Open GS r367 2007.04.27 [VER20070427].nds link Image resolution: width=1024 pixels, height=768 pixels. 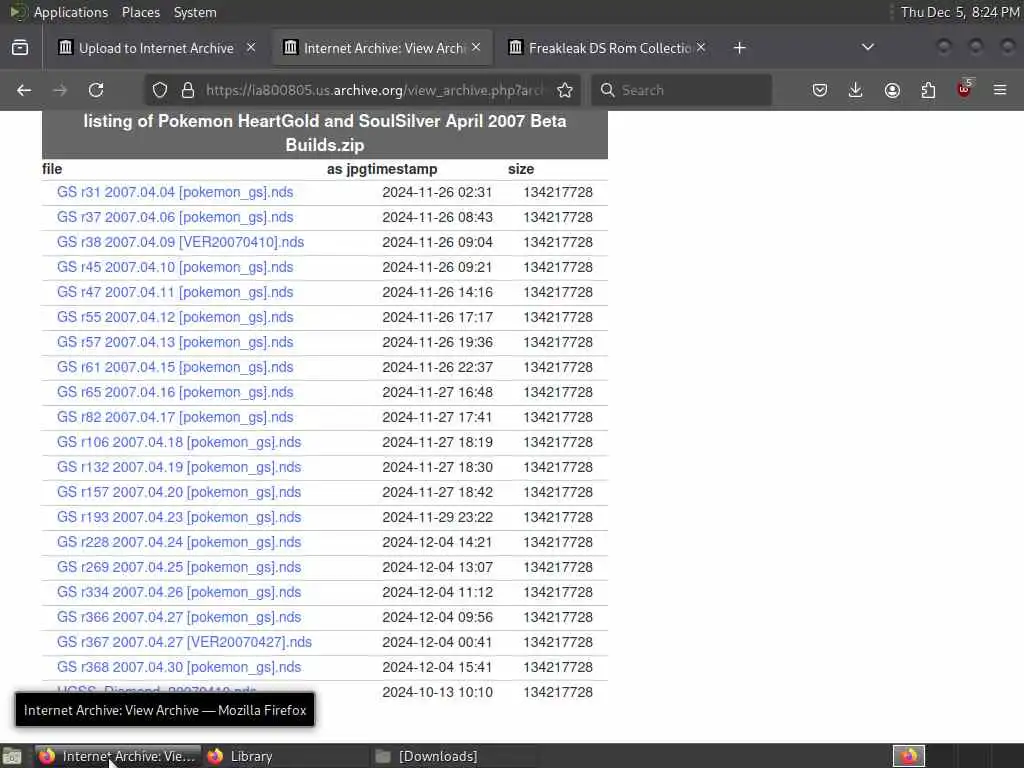point(184,642)
